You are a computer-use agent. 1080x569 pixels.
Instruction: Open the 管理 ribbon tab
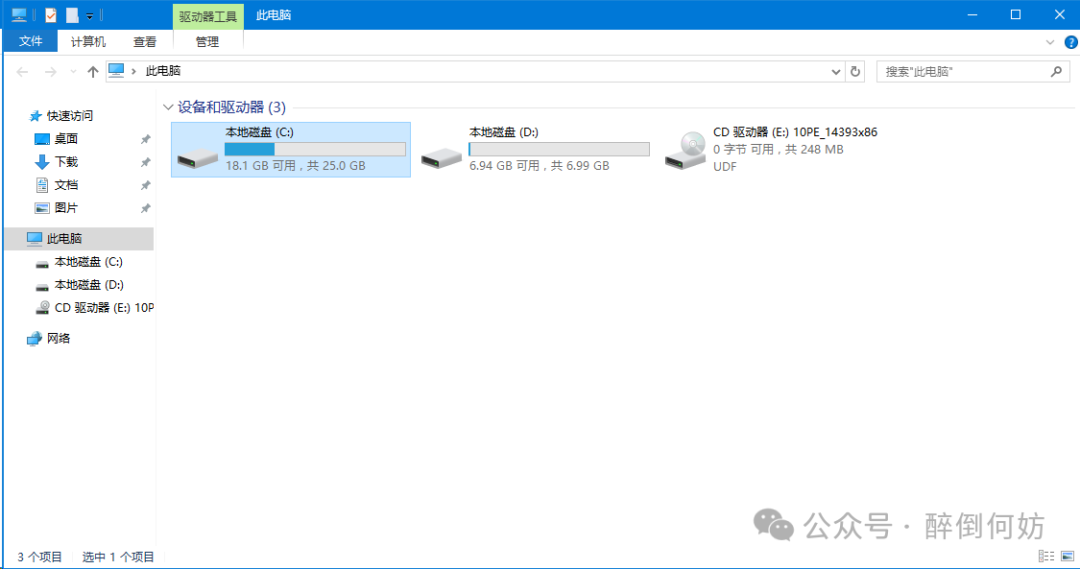point(207,42)
